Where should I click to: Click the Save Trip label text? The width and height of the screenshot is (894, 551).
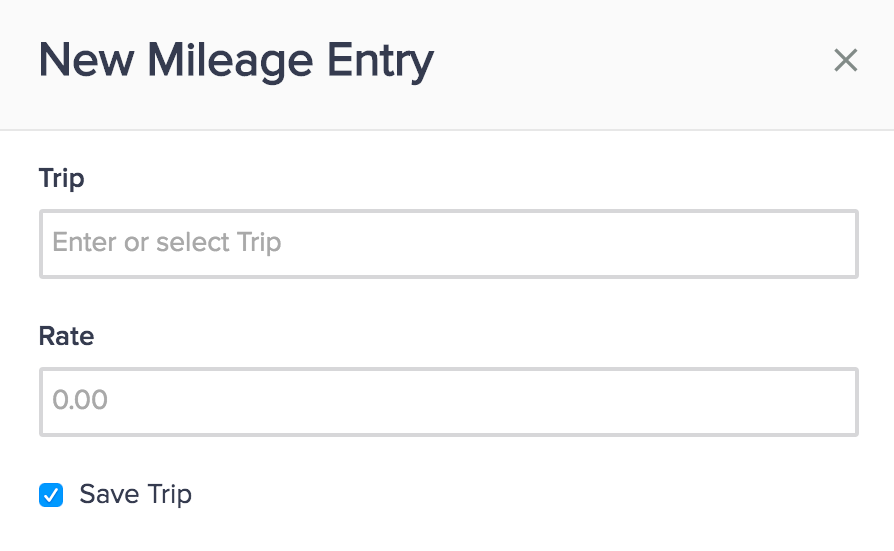[135, 494]
